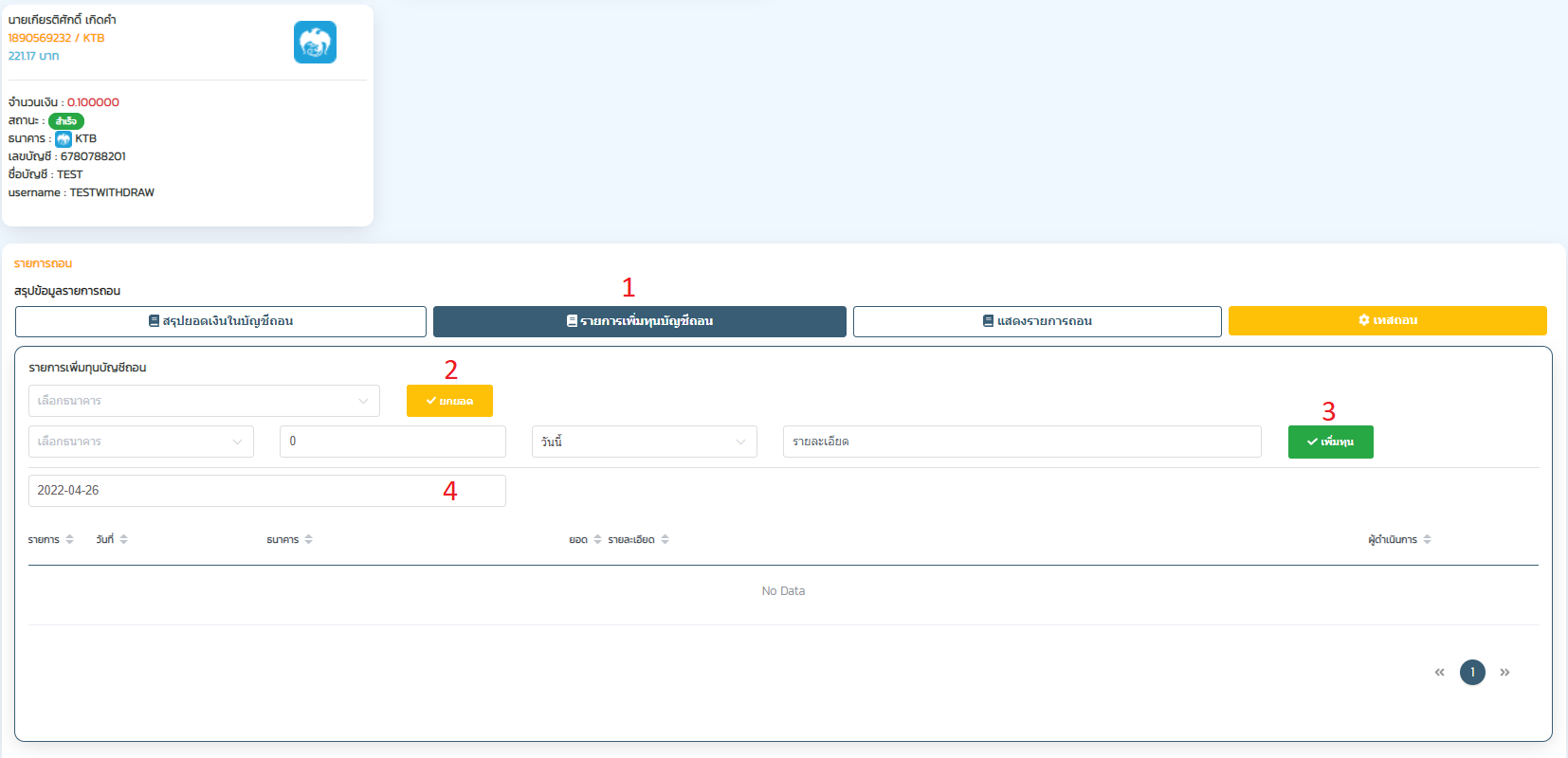Expand the lower เลือกธนาคาร dropdown
Image resolution: width=1568 pixels, height=758 pixels.
[141, 442]
